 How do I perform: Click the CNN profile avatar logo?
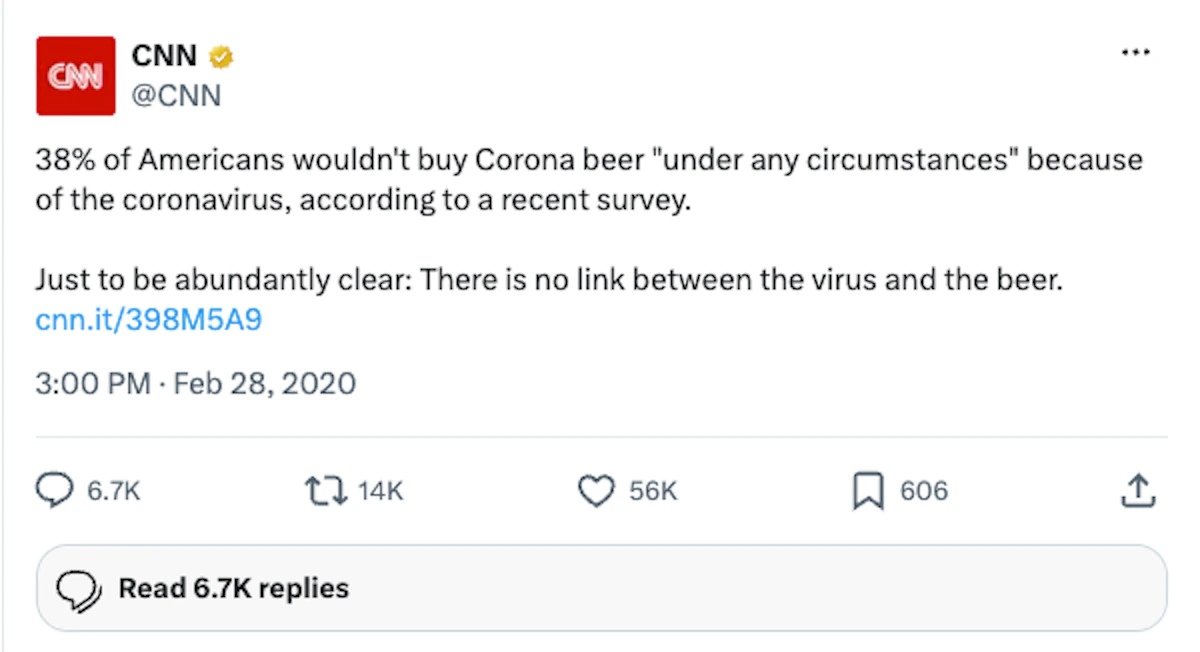click(76, 76)
